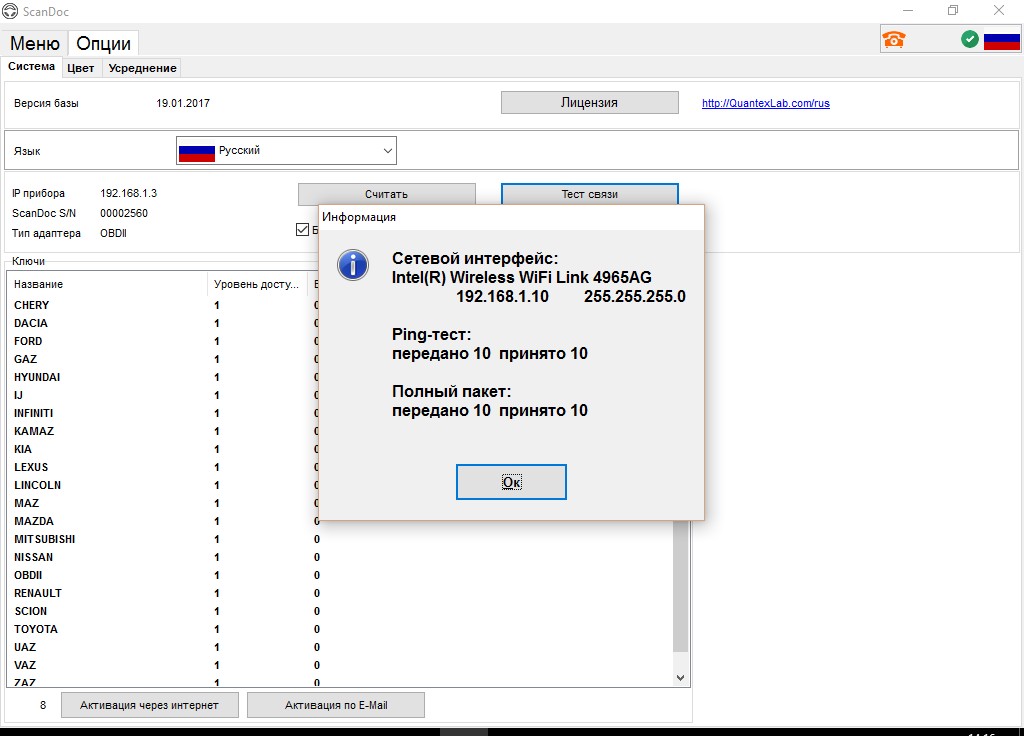This screenshot has height=736, width=1024.
Task: Click the subnet mask 255.255.255.0 in dialog
Action: click(x=635, y=296)
